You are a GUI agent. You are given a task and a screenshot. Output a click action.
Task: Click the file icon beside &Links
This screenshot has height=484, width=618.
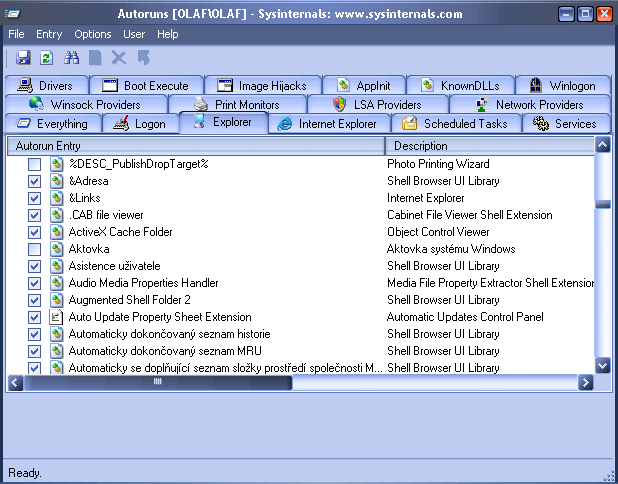tap(56, 198)
